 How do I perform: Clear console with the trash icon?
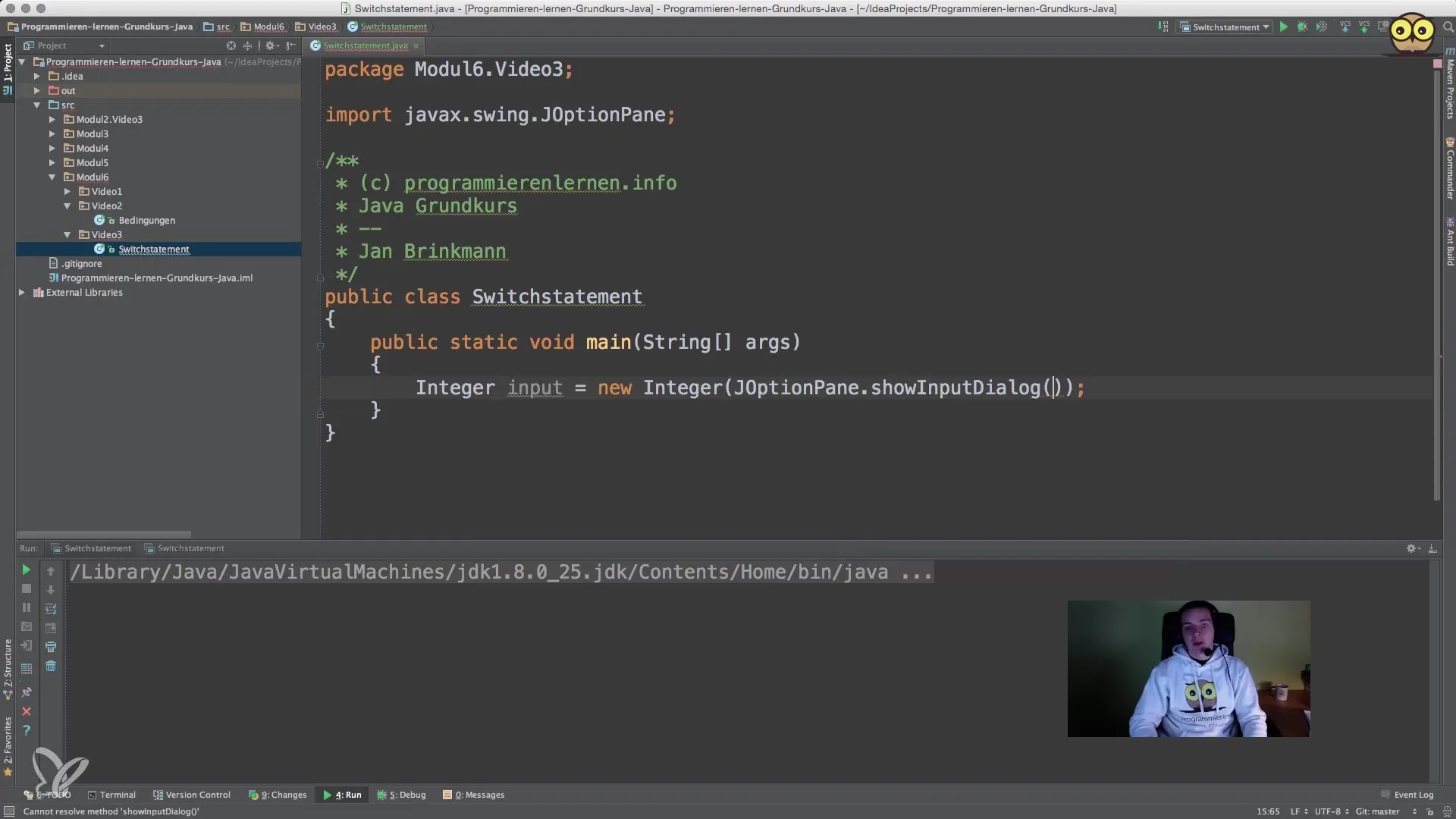(x=51, y=666)
